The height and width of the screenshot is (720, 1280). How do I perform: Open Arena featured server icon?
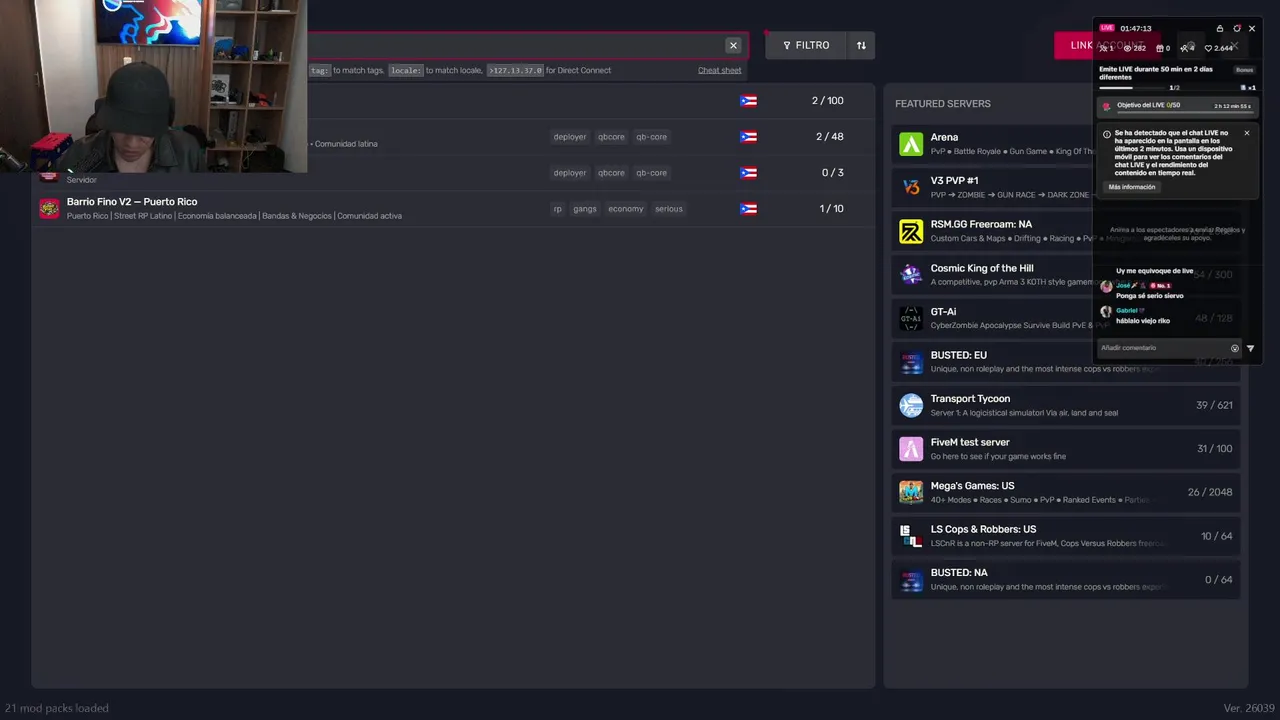[x=911, y=144]
